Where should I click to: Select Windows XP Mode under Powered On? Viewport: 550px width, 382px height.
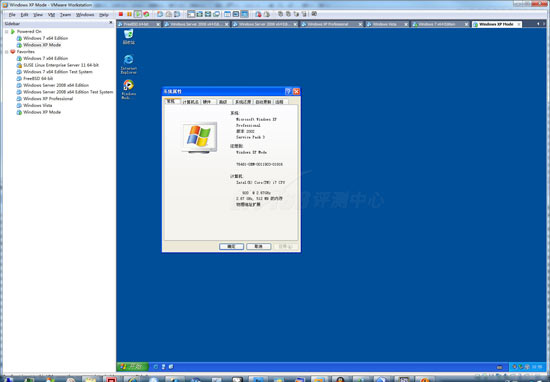pos(39,45)
